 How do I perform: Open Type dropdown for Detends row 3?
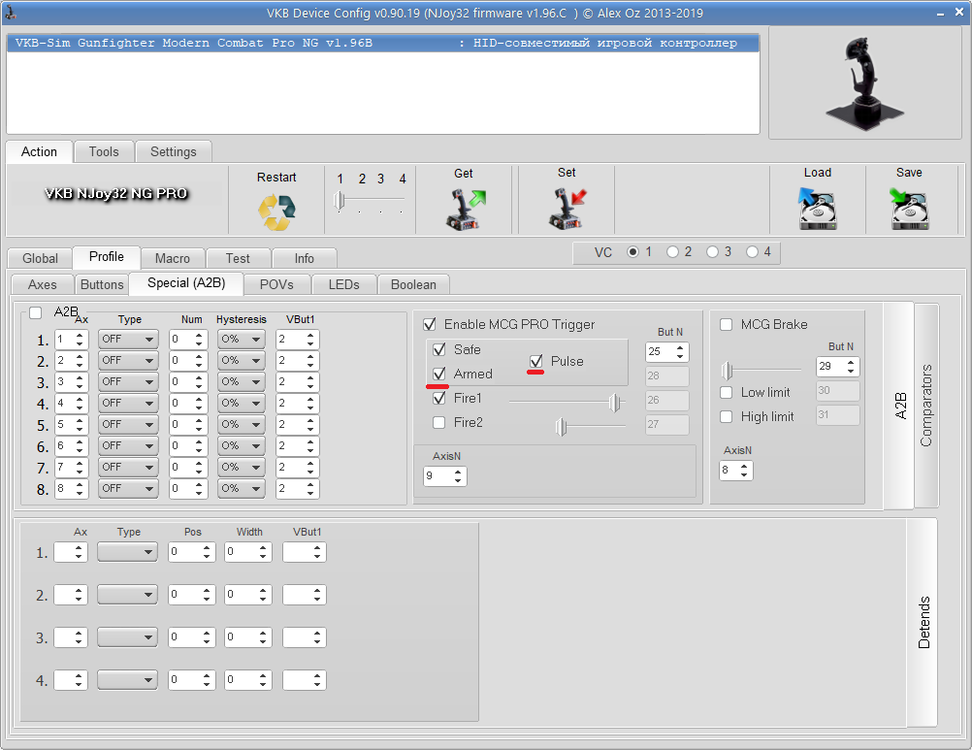click(127, 637)
